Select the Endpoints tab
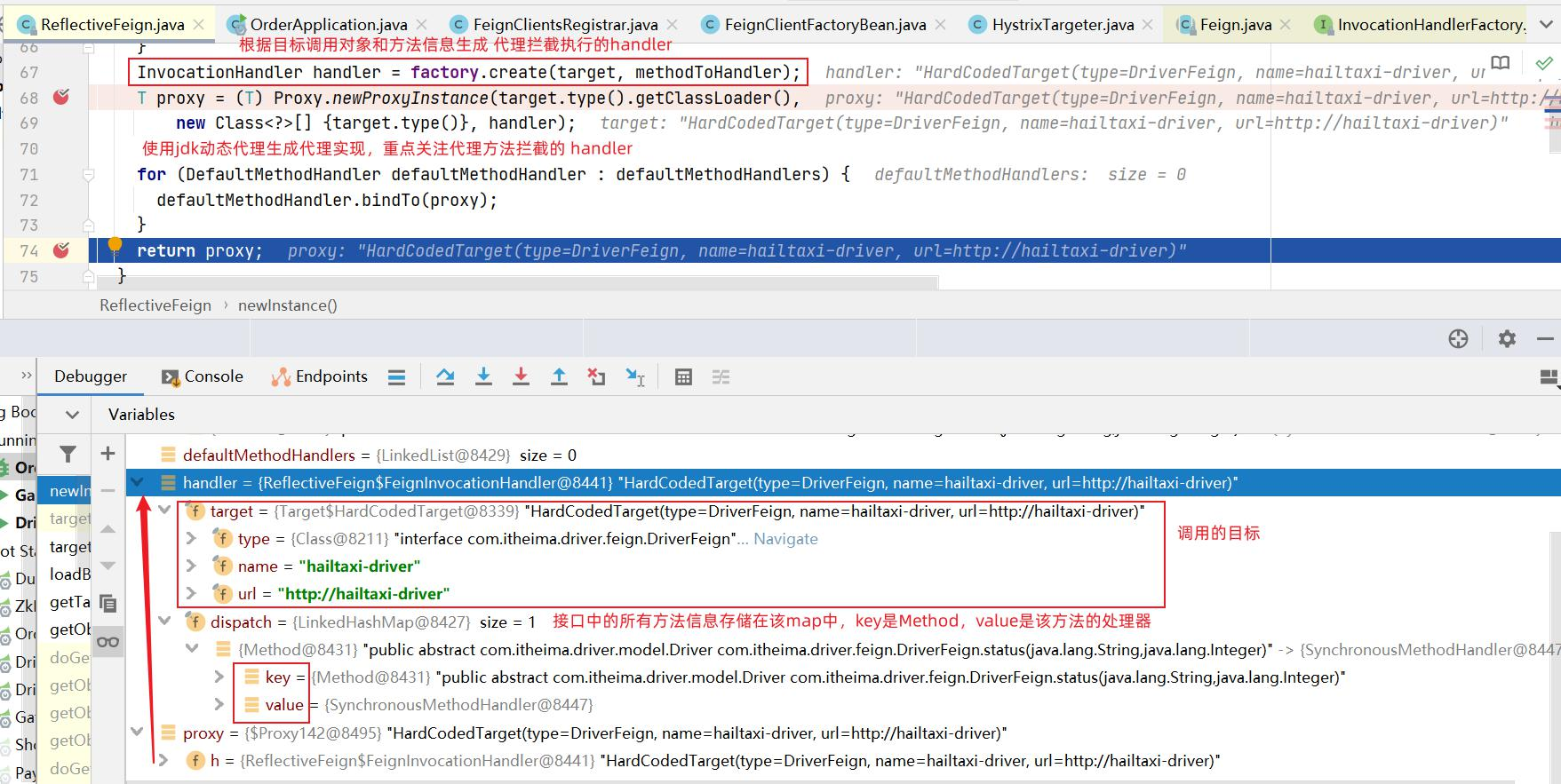This screenshot has height=784, width=1561. (320, 376)
